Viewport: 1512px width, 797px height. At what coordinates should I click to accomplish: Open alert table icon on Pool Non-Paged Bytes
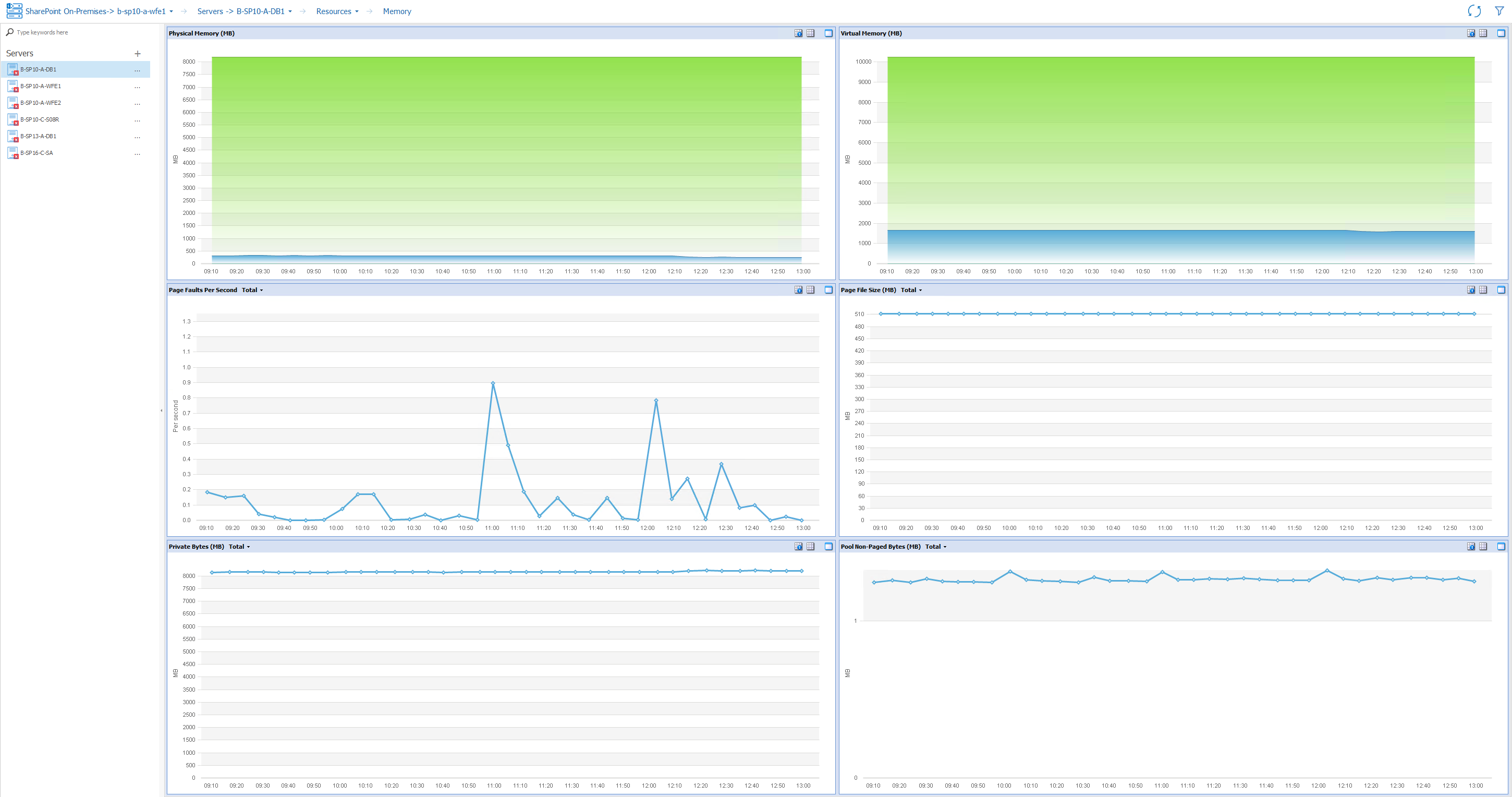point(1471,547)
